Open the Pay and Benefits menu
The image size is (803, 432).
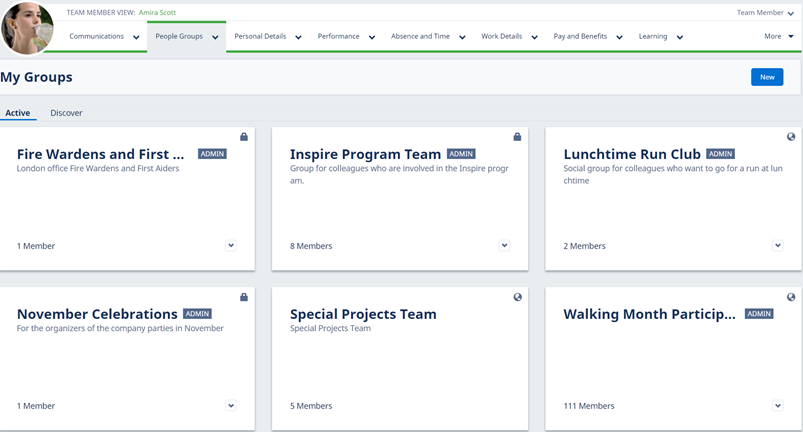pyautogui.click(x=588, y=36)
